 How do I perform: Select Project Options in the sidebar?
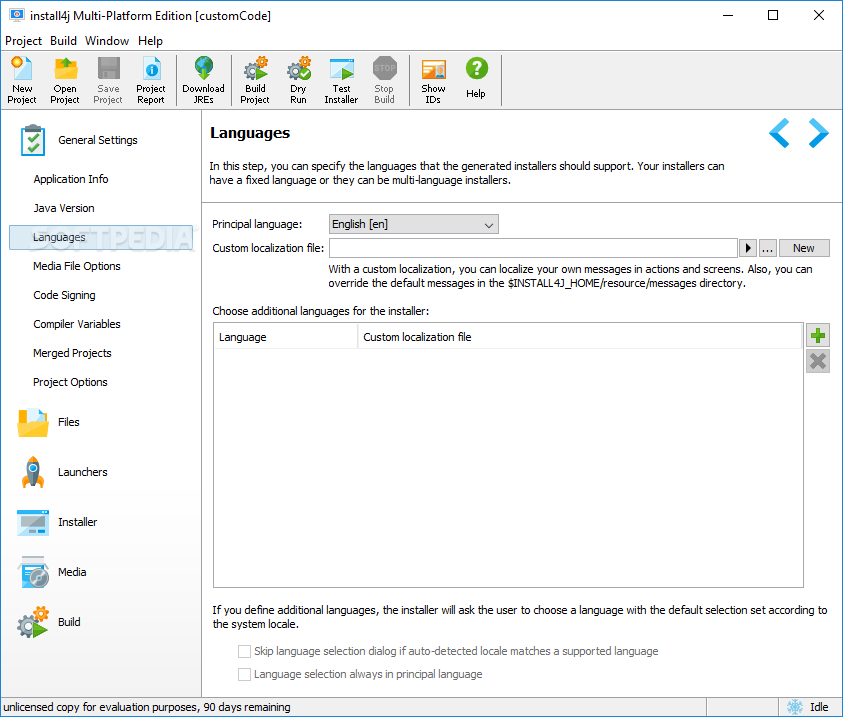click(x=70, y=382)
